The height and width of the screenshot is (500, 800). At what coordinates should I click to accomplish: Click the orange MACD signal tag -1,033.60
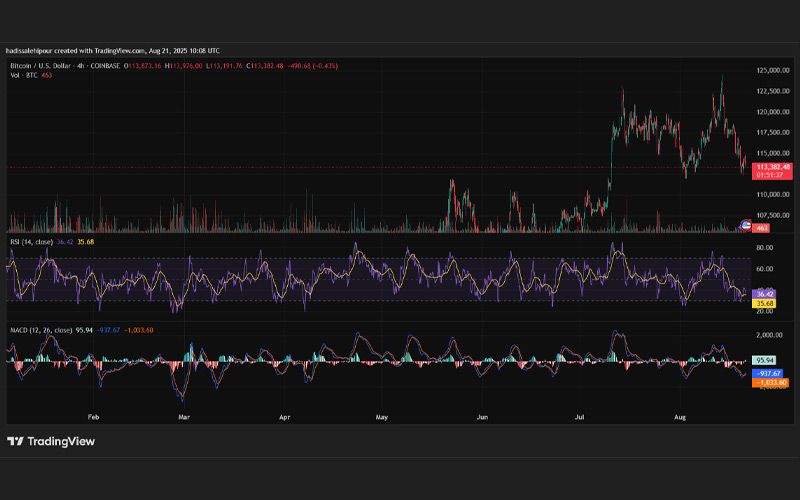point(770,383)
